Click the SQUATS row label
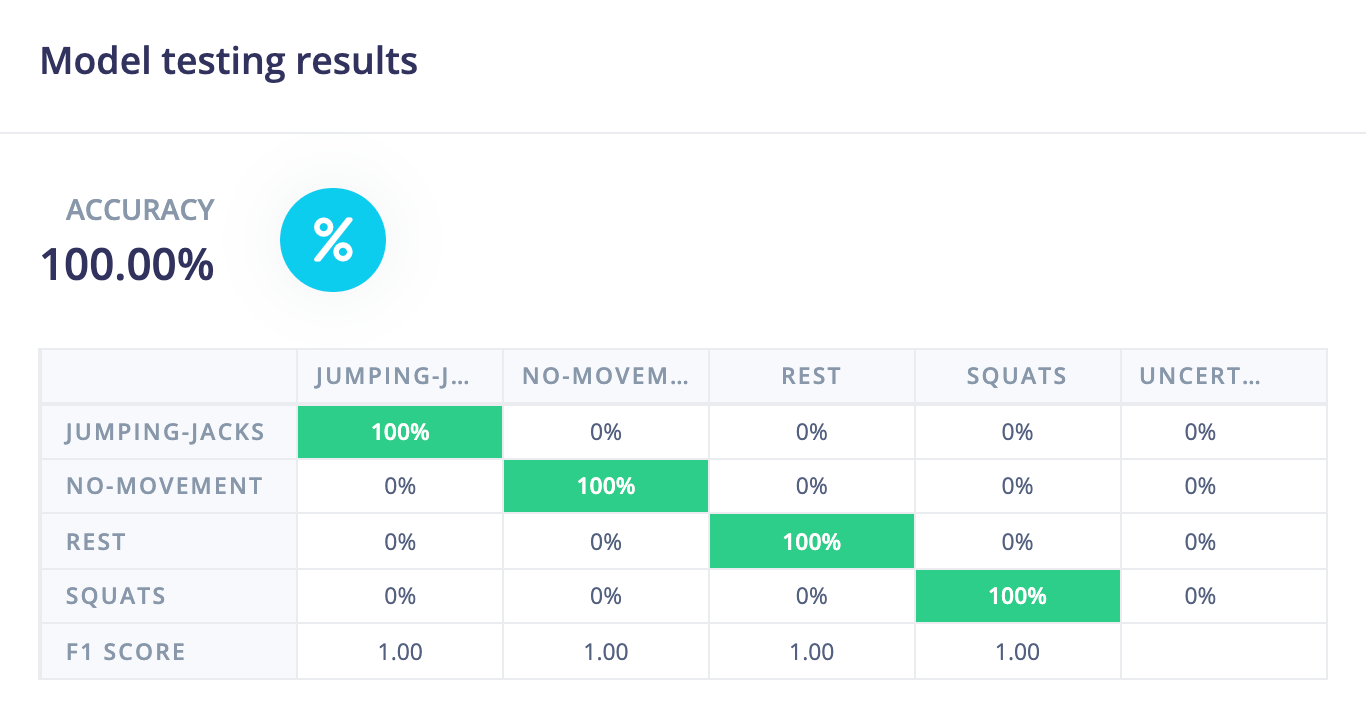Image resolution: width=1366 pixels, height=702 pixels. coord(116,596)
